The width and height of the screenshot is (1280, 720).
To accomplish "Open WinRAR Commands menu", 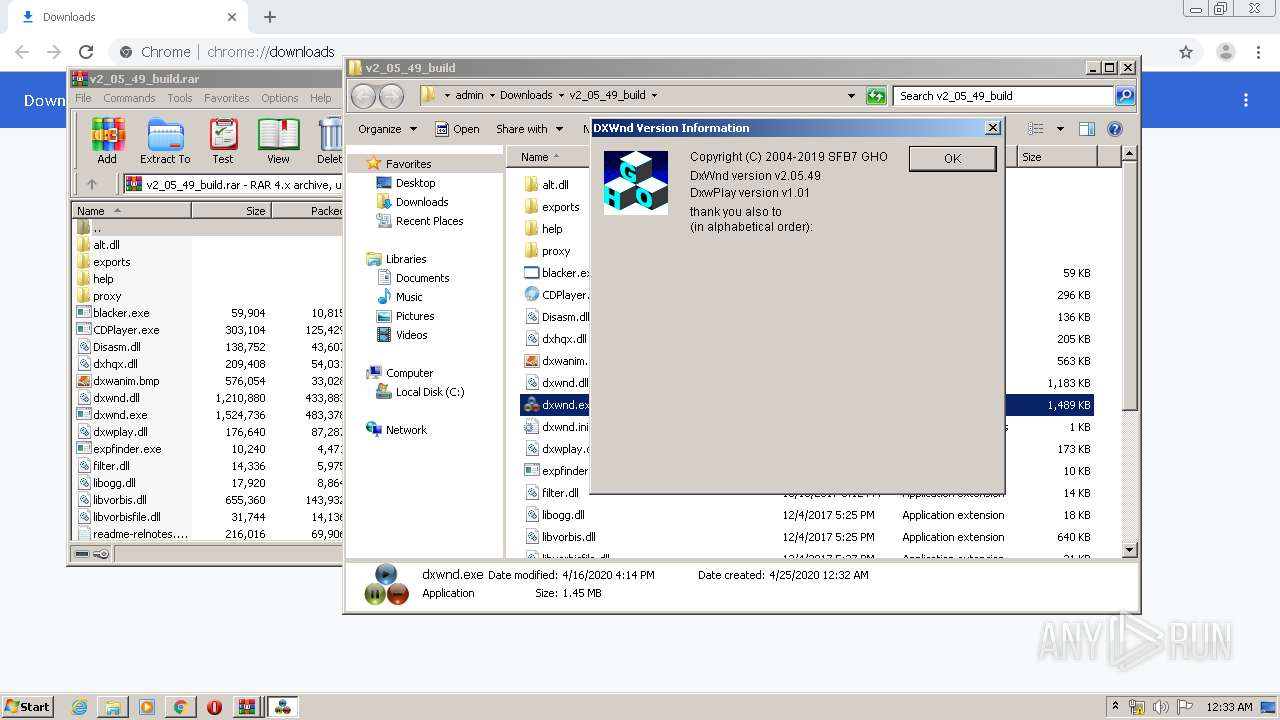I will [129, 98].
